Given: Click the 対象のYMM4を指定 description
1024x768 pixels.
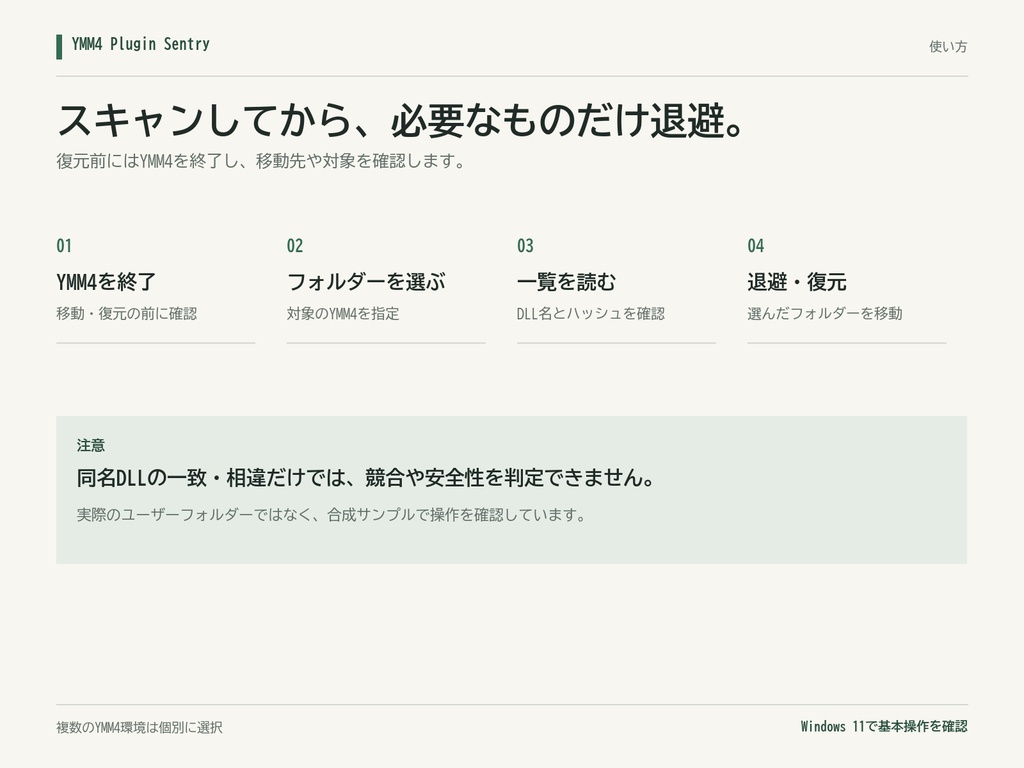Looking at the screenshot, I should (343, 313).
